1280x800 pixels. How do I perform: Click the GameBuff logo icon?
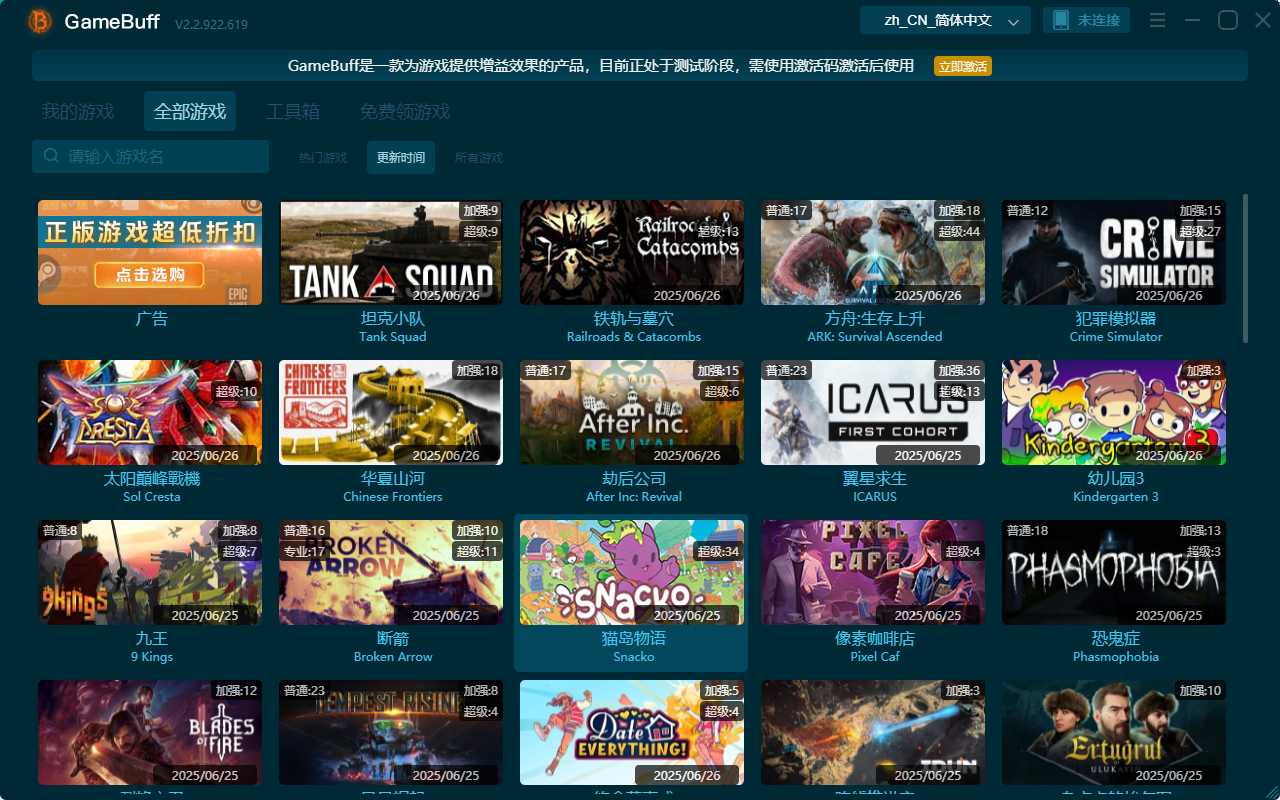click(40, 21)
